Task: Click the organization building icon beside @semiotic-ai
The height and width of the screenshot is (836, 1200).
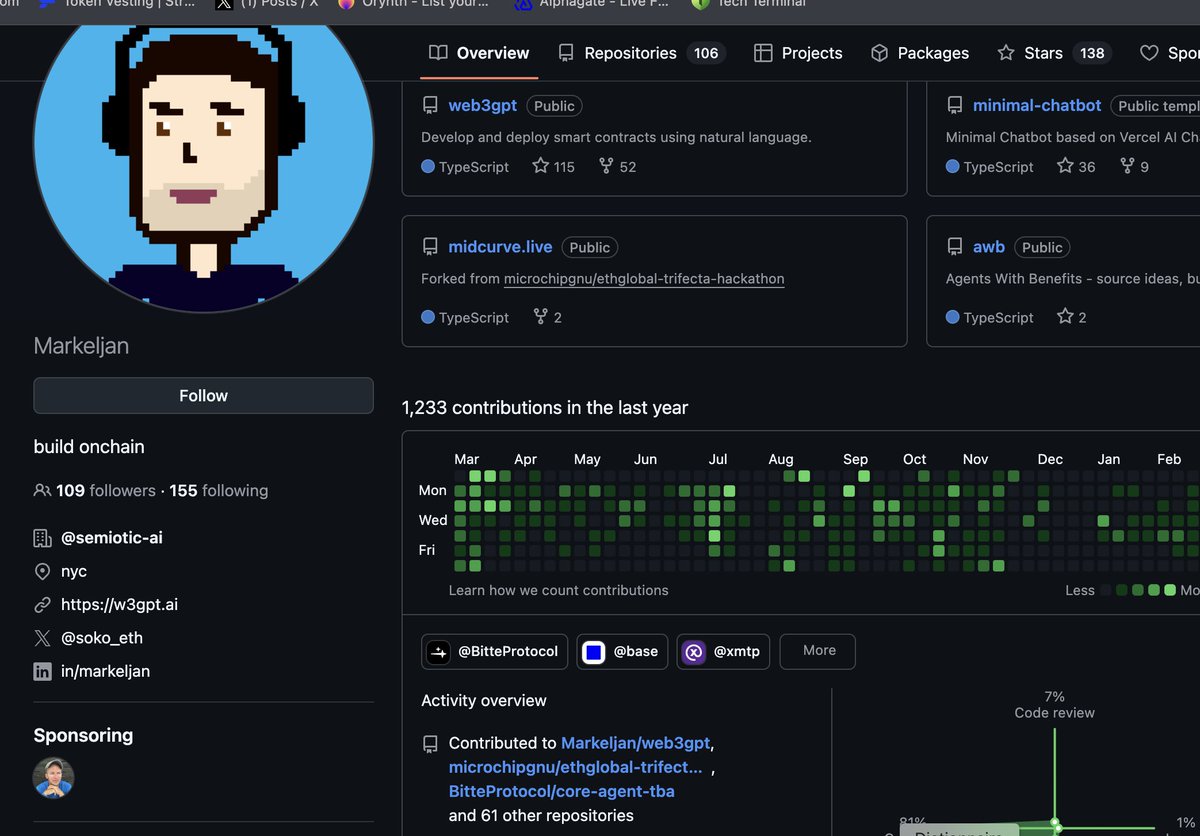Action: (42, 538)
